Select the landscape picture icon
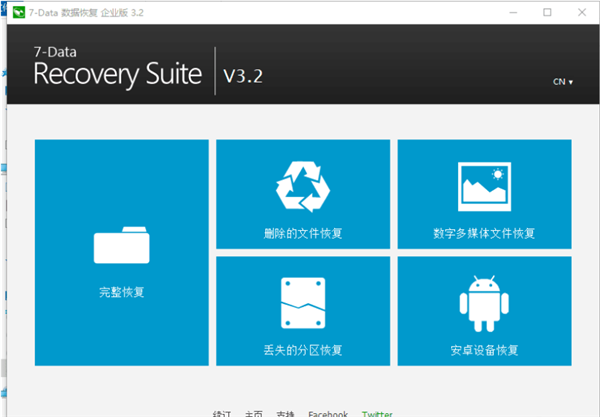Screen dimensions: 600x417 pos(484,186)
